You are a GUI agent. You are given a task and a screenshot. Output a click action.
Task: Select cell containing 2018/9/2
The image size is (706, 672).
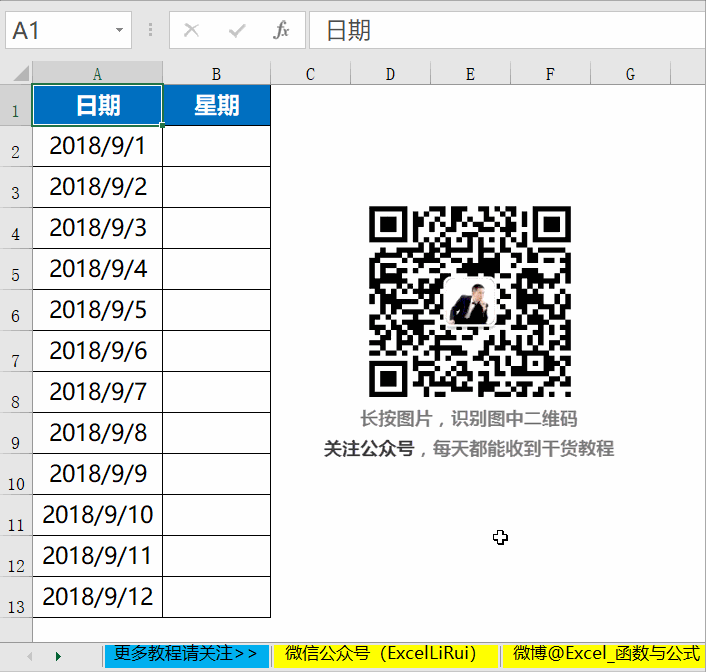coord(97,187)
